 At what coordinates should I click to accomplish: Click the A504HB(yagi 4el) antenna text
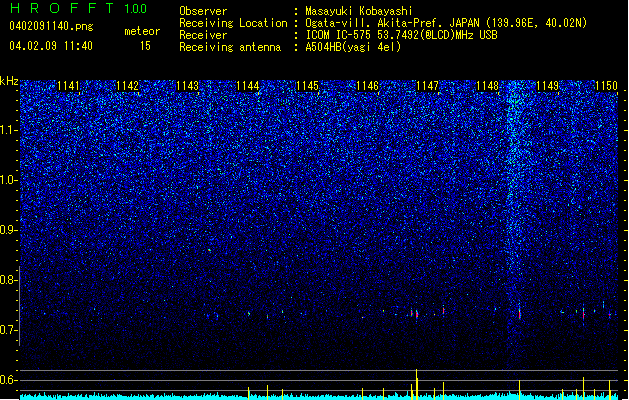pos(353,47)
